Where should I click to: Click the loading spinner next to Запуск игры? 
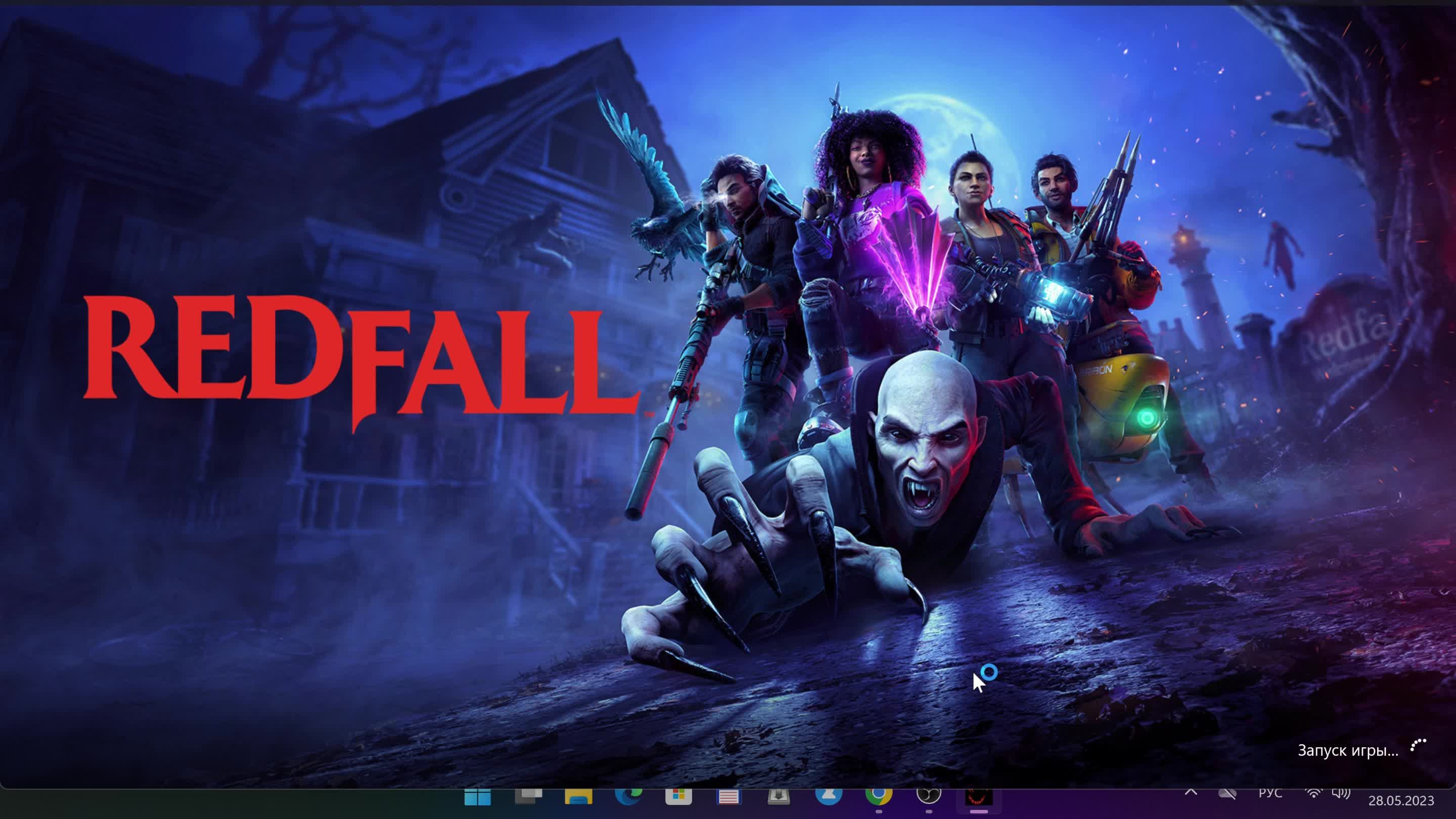coord(1418,746)
